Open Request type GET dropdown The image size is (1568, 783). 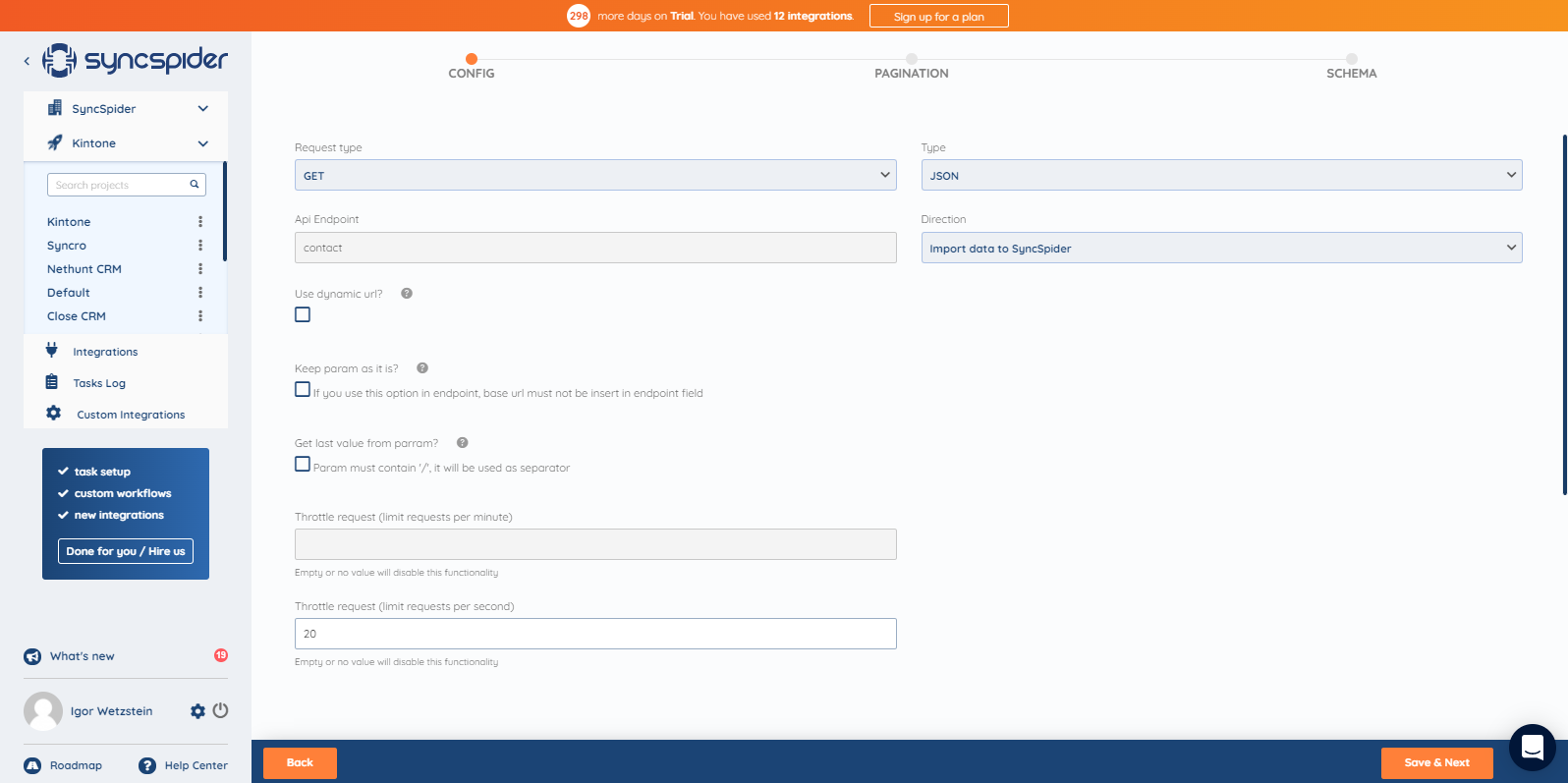[x=595, y=175]
